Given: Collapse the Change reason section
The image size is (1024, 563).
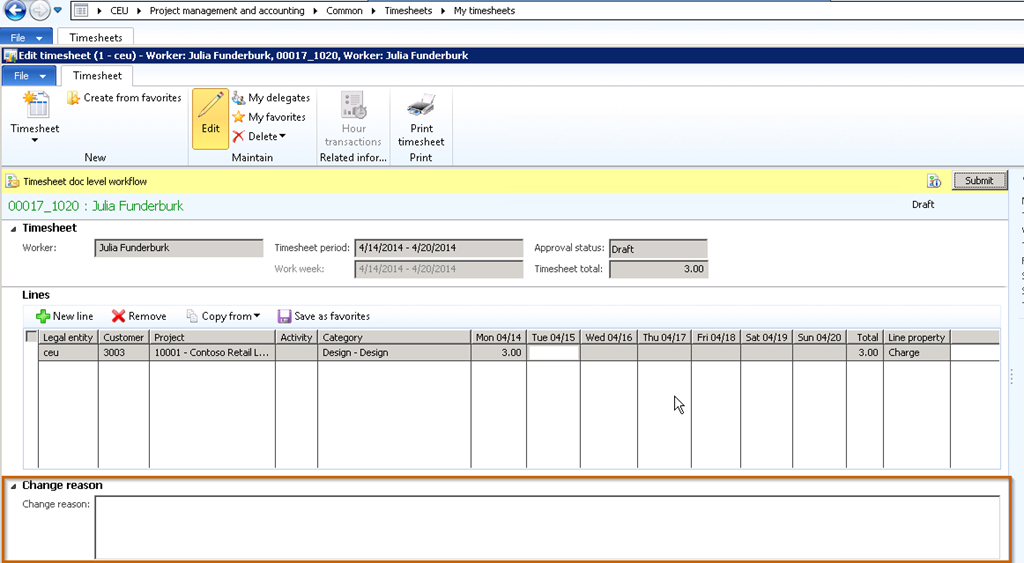Looking at the screenshot, I should 13,486.
